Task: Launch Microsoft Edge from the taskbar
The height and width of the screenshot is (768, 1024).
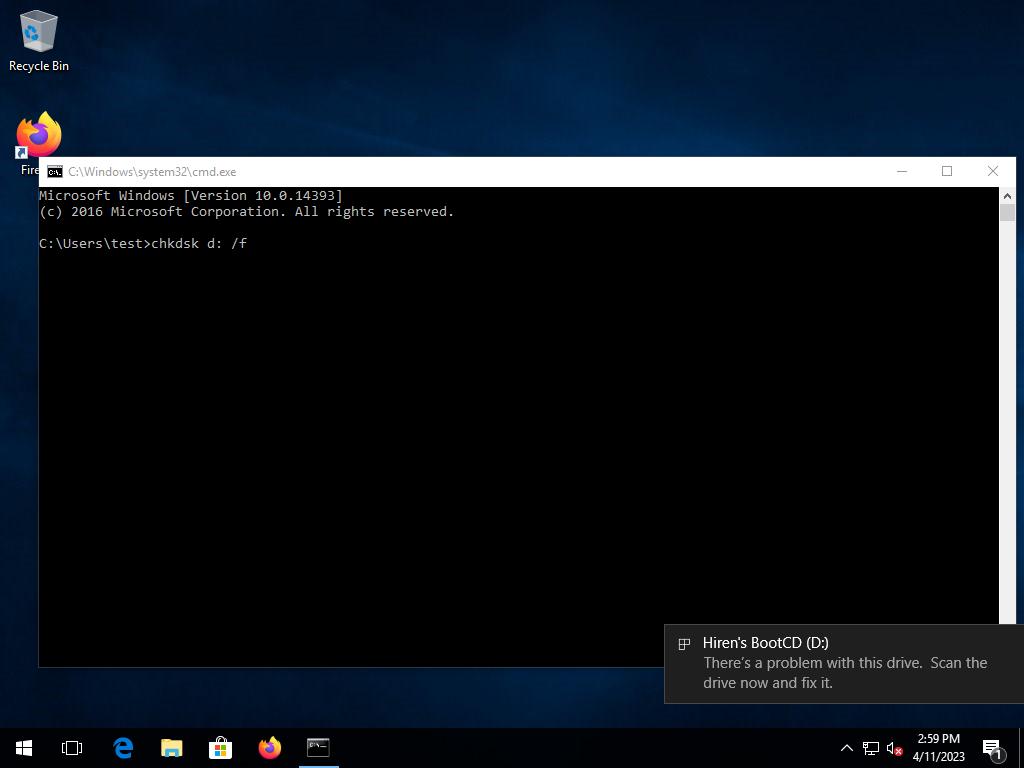Action: coord(123,748)
